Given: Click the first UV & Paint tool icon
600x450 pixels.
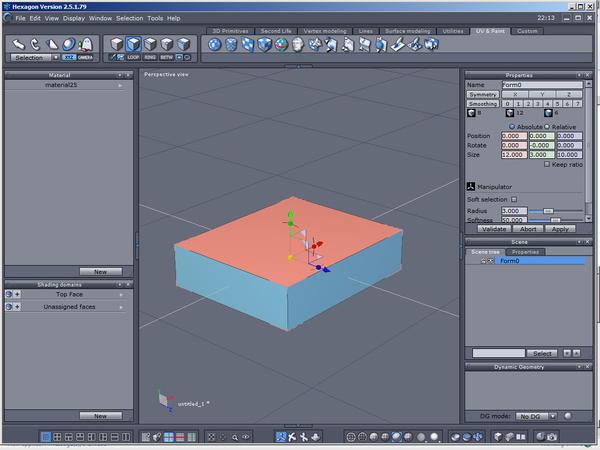Looking at the screenshot, I should coord(214,45).
